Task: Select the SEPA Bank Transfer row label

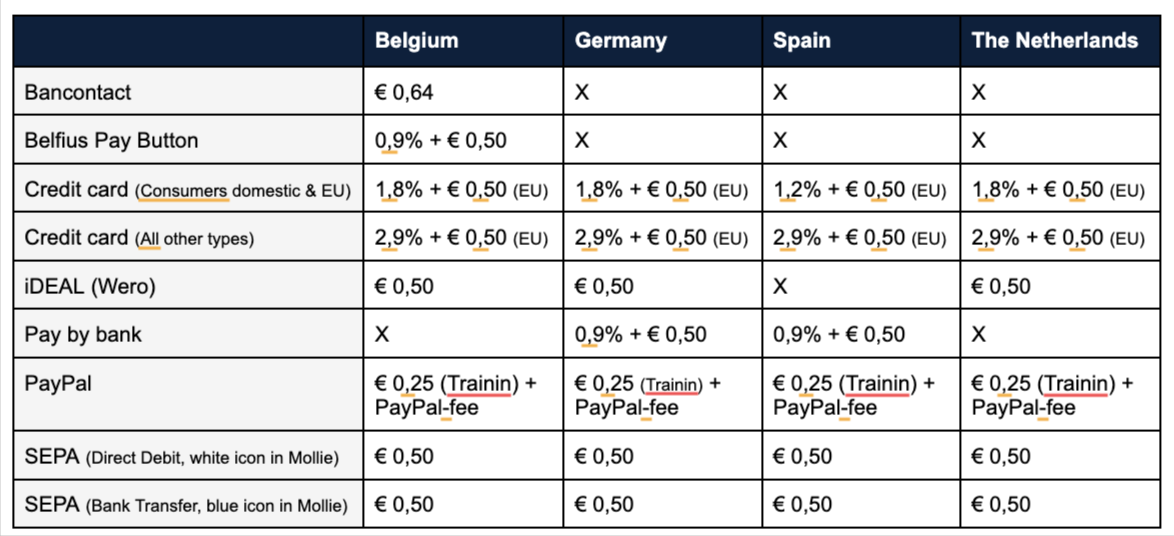Action: [x=186, y=506]
